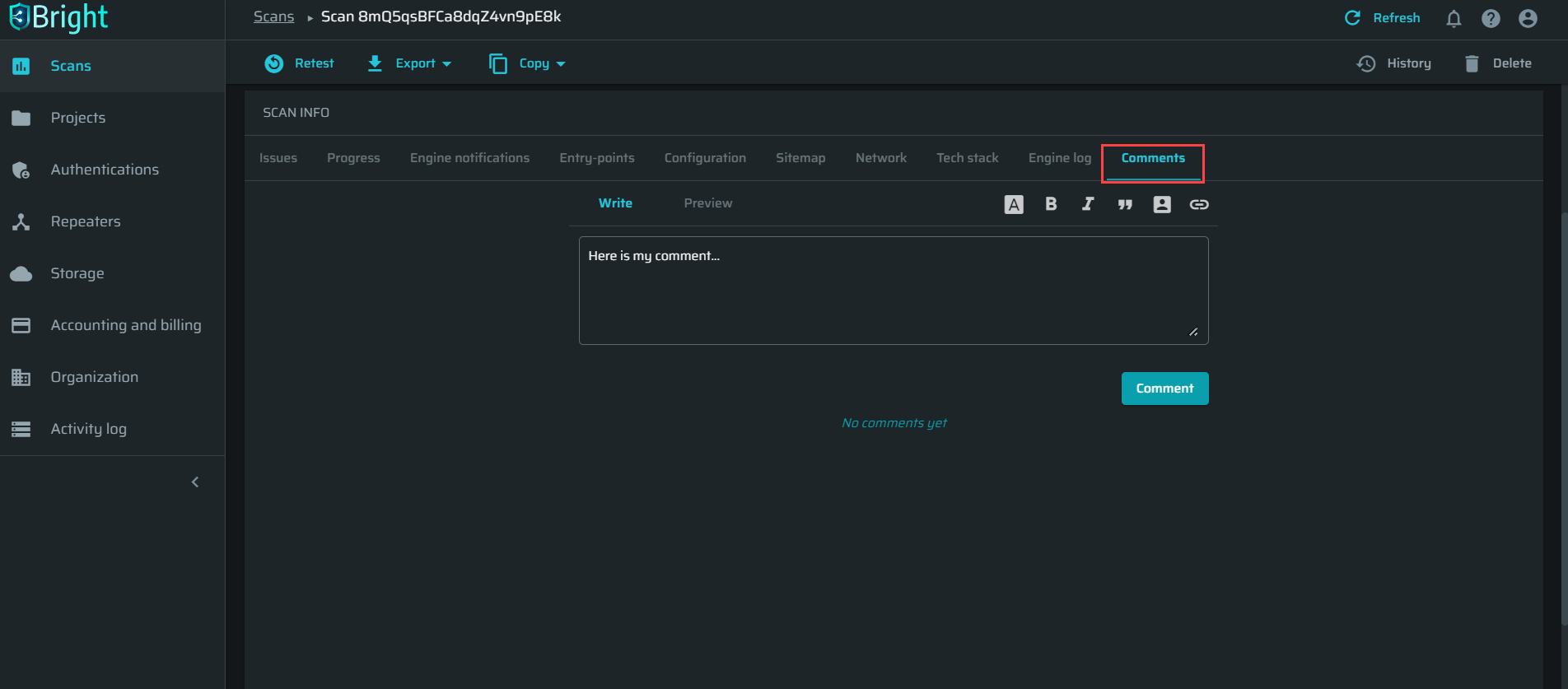Switch to the Network tab
Screen dimensions: 1568x689
click(881, 158)
